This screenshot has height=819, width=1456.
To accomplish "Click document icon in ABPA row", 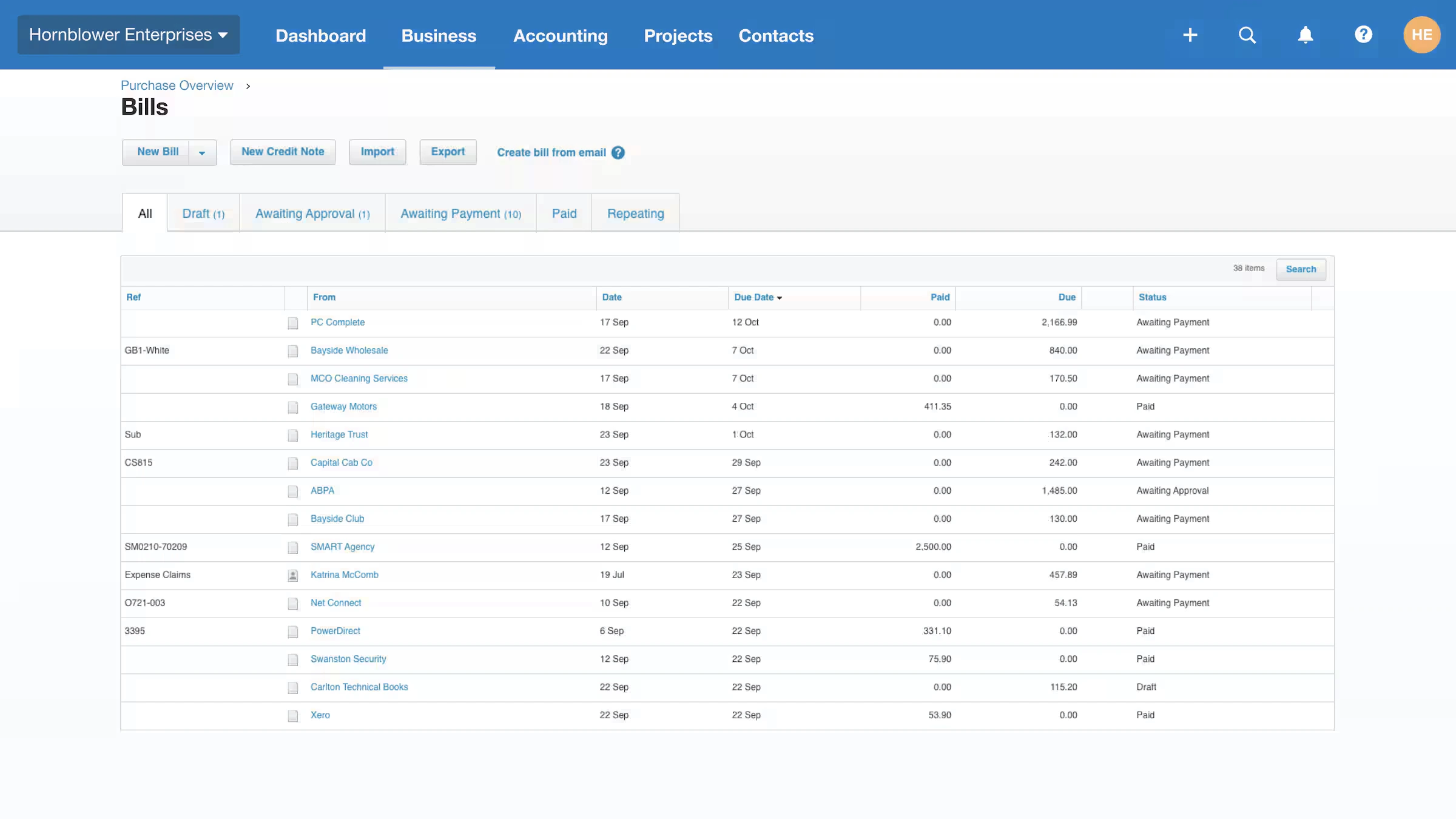I will (x=293, y=491).
